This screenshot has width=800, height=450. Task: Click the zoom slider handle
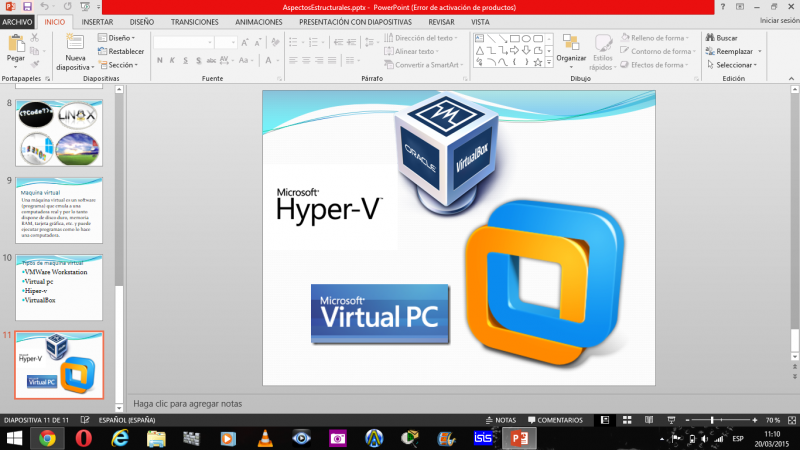[x=712, y=420]
